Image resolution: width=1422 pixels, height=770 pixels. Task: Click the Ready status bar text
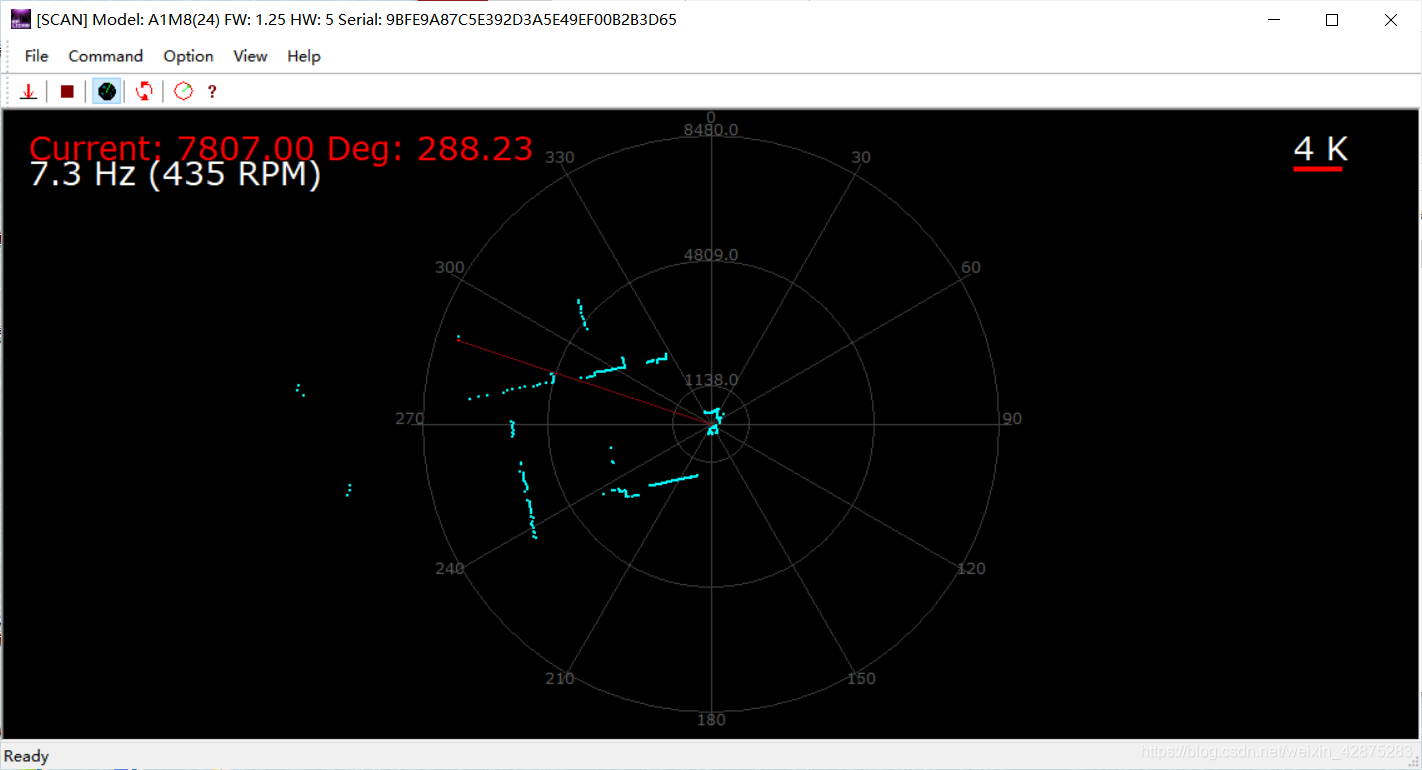(27, 756)
